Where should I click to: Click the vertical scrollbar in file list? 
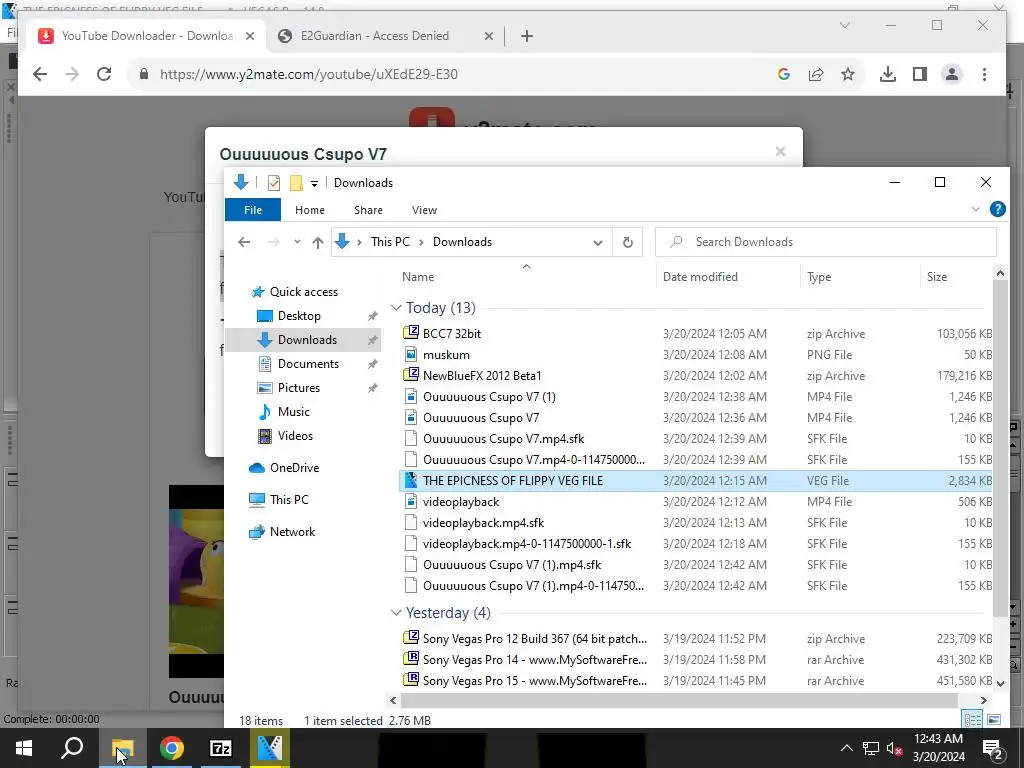pos(1000,448)
